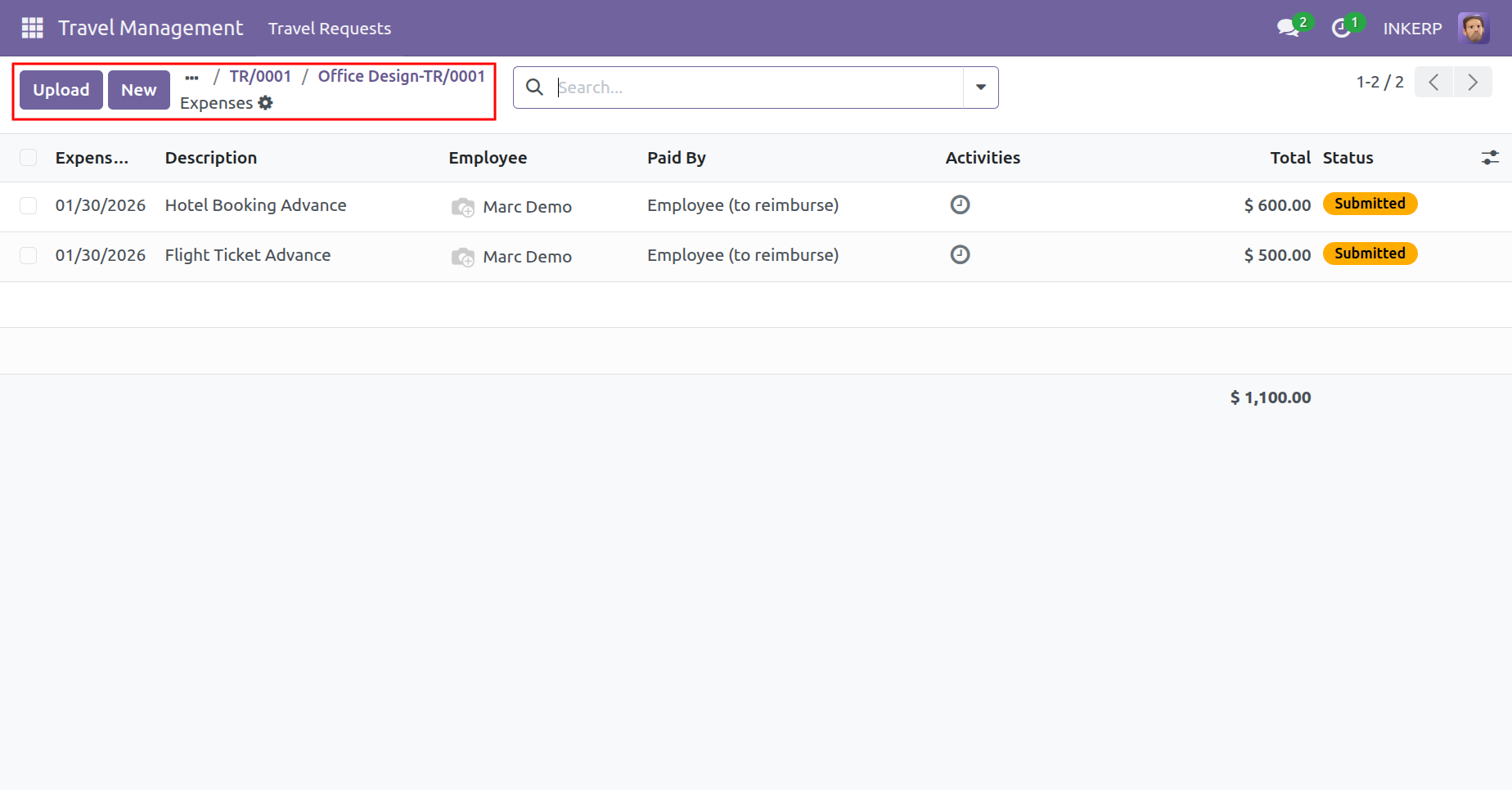Click the Expenses gear settings icon
This screenshot has height=790, width=1512.
click(x=265, y=103)
